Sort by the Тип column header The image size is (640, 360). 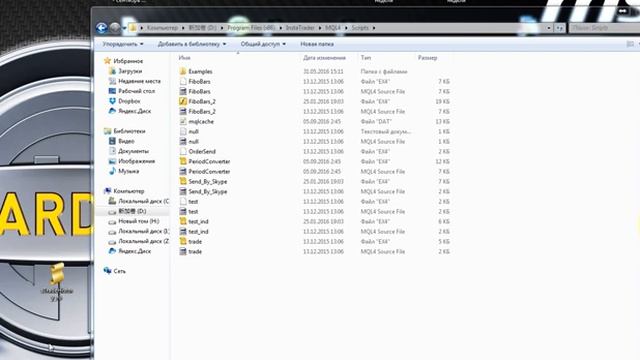click(x=366, y=58)
